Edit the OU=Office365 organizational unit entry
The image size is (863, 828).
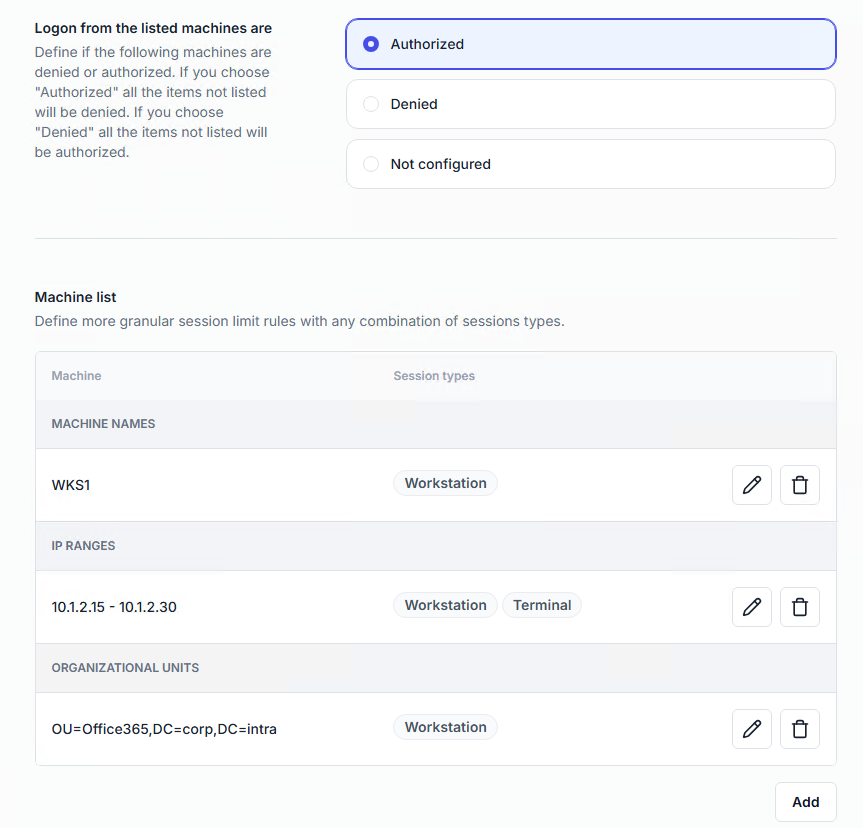751,729
